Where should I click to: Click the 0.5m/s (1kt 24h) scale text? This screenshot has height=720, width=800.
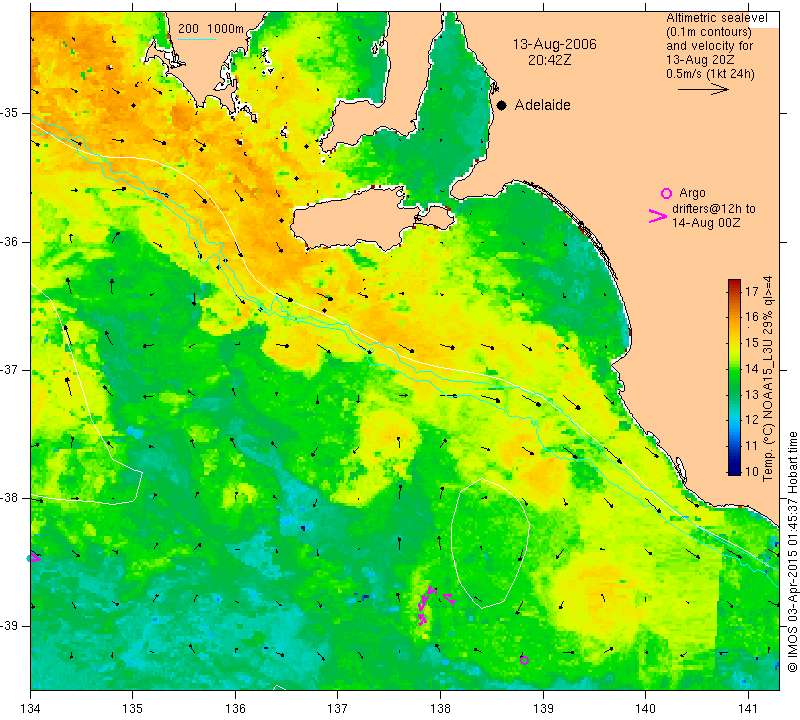[x=710, y=74]
